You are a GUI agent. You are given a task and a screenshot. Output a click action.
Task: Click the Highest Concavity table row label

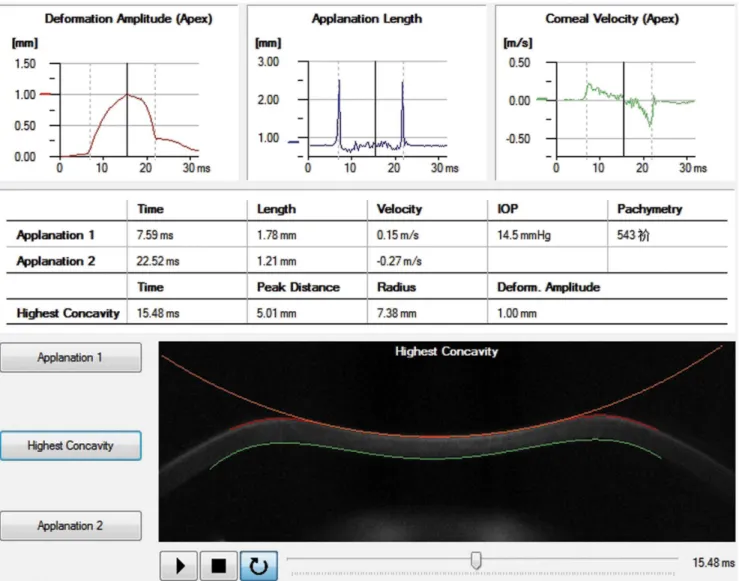(68, 313)
